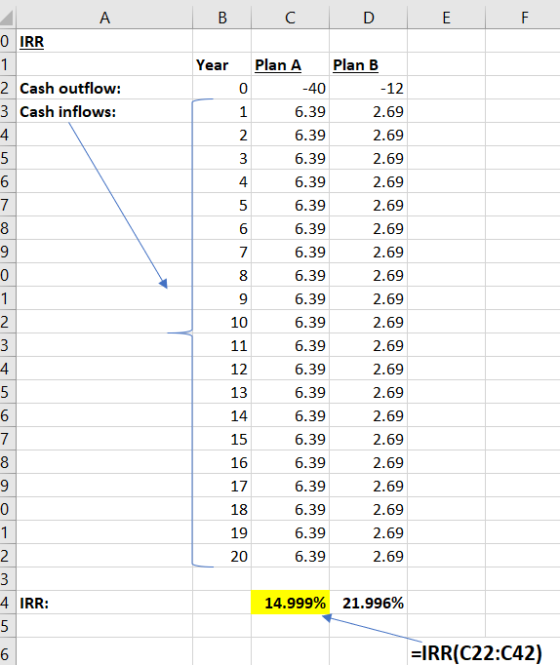The width and height of the screenshot is (560, 665).
Task: Select column C header
Action: pyautogui.click(x=290, y=18)
